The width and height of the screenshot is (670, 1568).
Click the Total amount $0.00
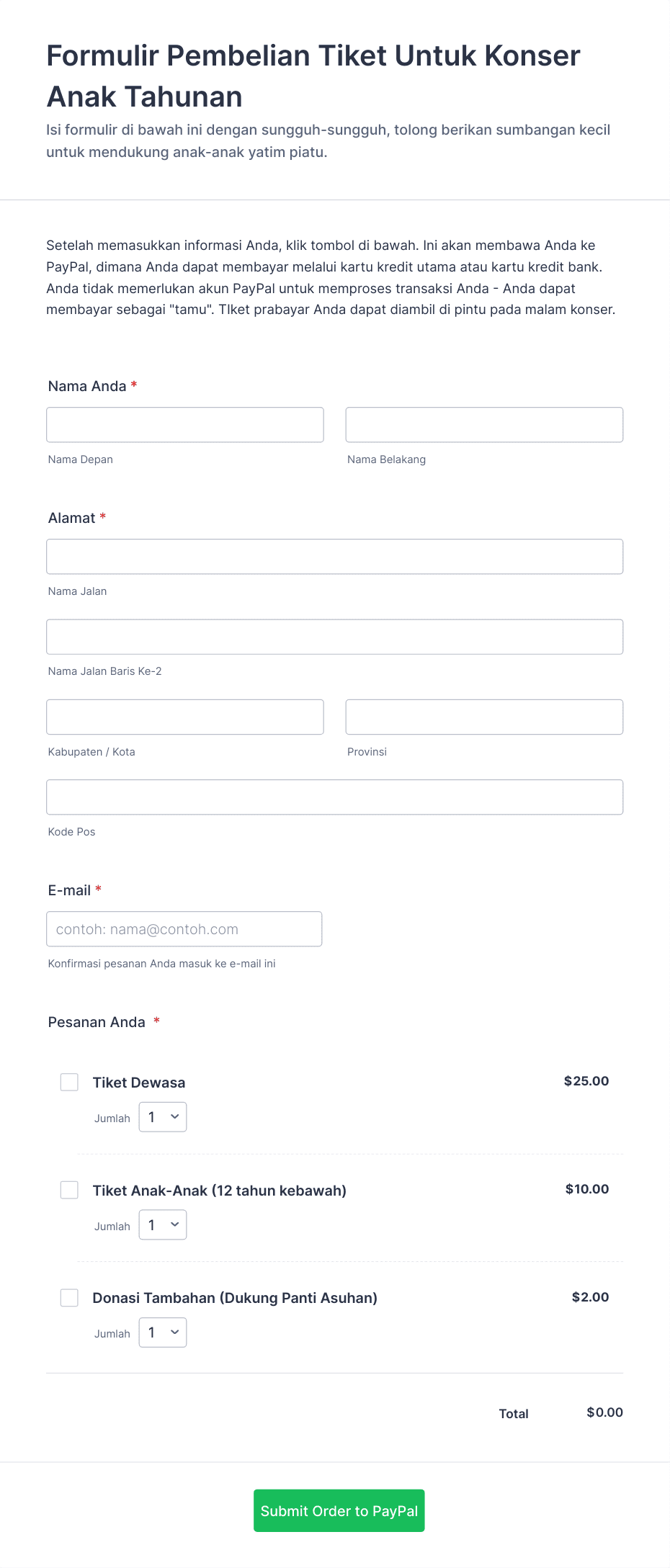pos(605,1412)
